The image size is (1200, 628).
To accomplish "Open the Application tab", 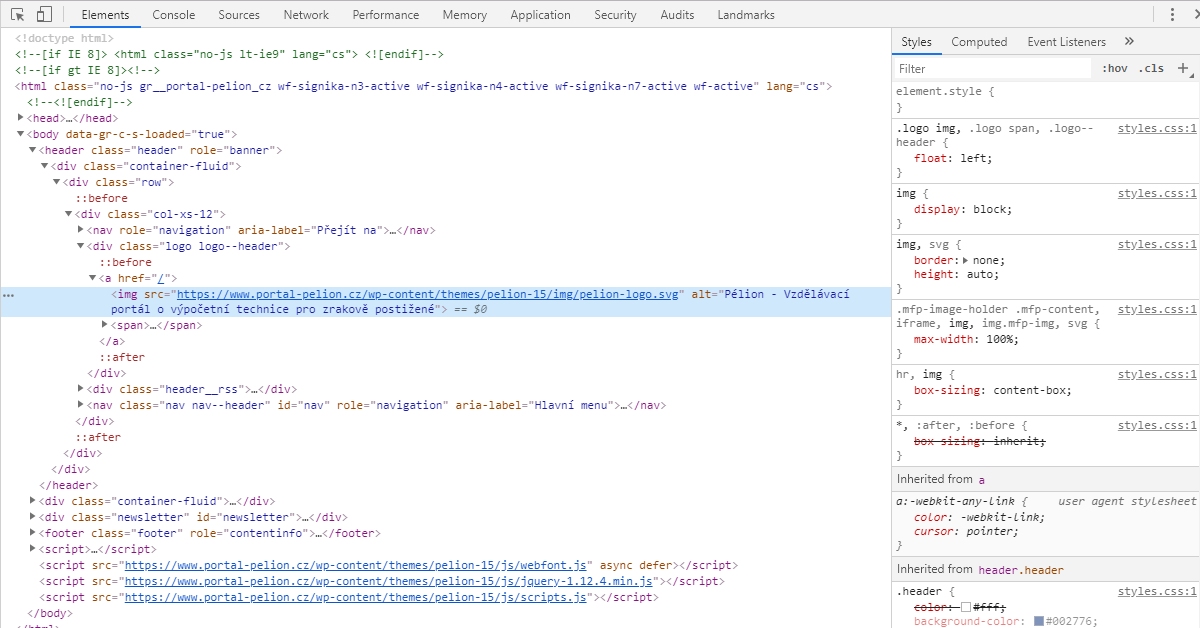I will coord(540,15).
